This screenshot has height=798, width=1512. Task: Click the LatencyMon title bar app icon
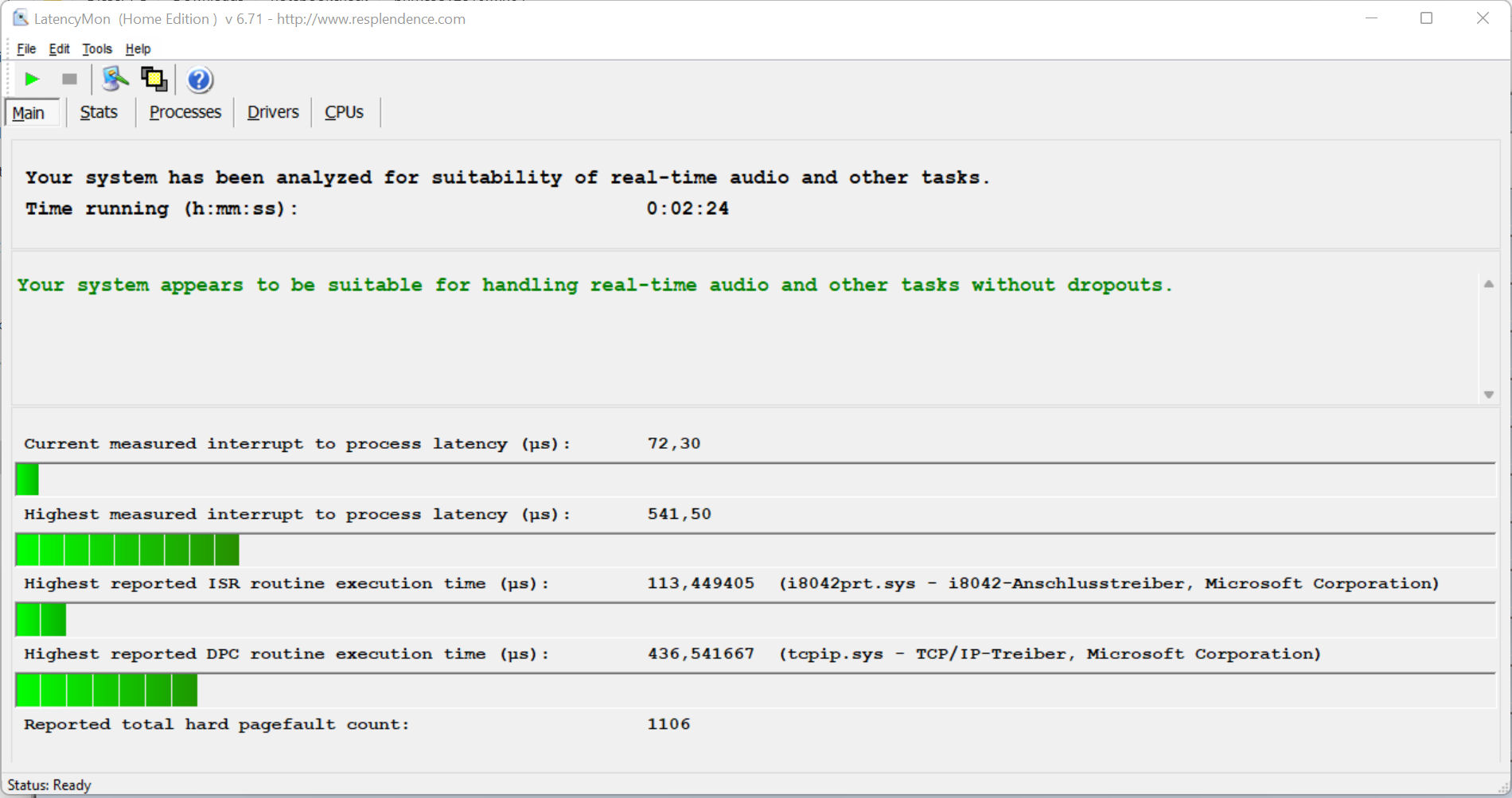(20, 18)
